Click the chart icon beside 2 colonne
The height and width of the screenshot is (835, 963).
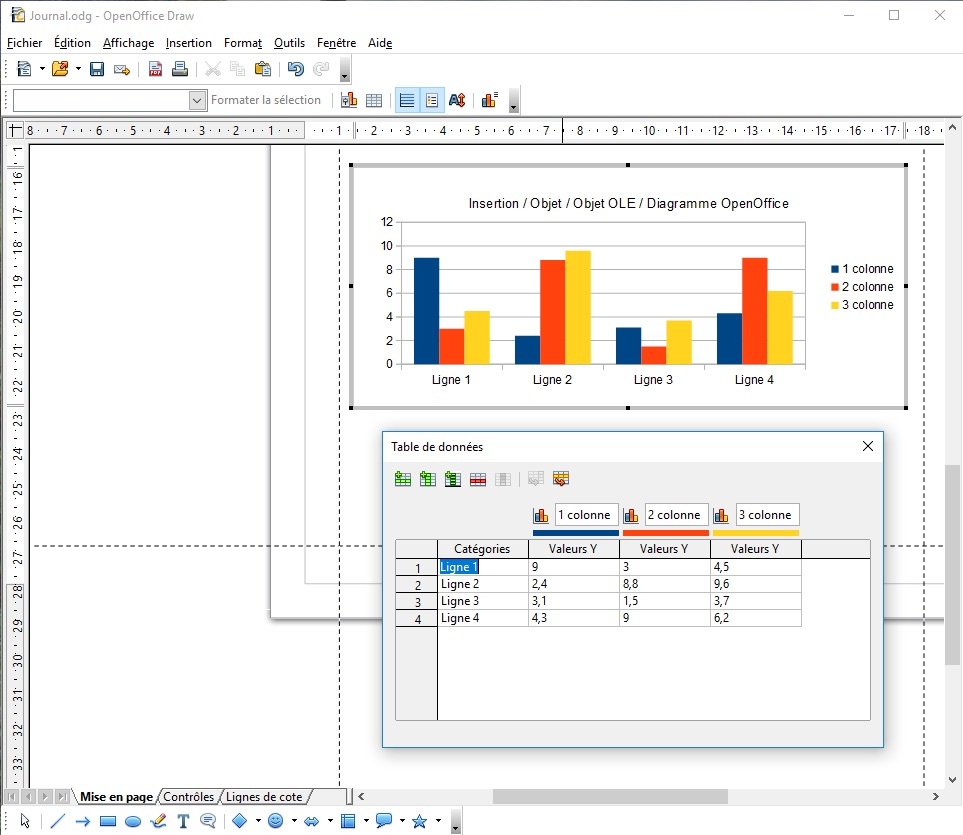[631, 515]
